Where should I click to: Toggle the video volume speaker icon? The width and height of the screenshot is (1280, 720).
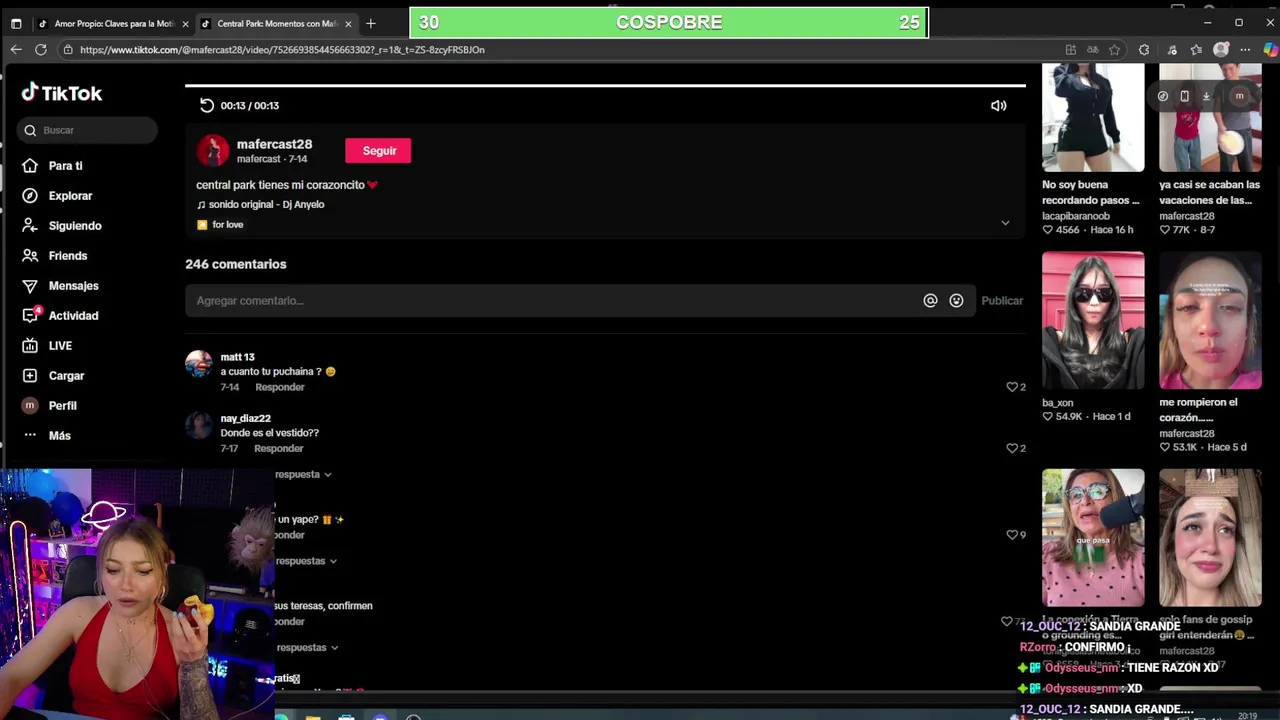point(998,105)
